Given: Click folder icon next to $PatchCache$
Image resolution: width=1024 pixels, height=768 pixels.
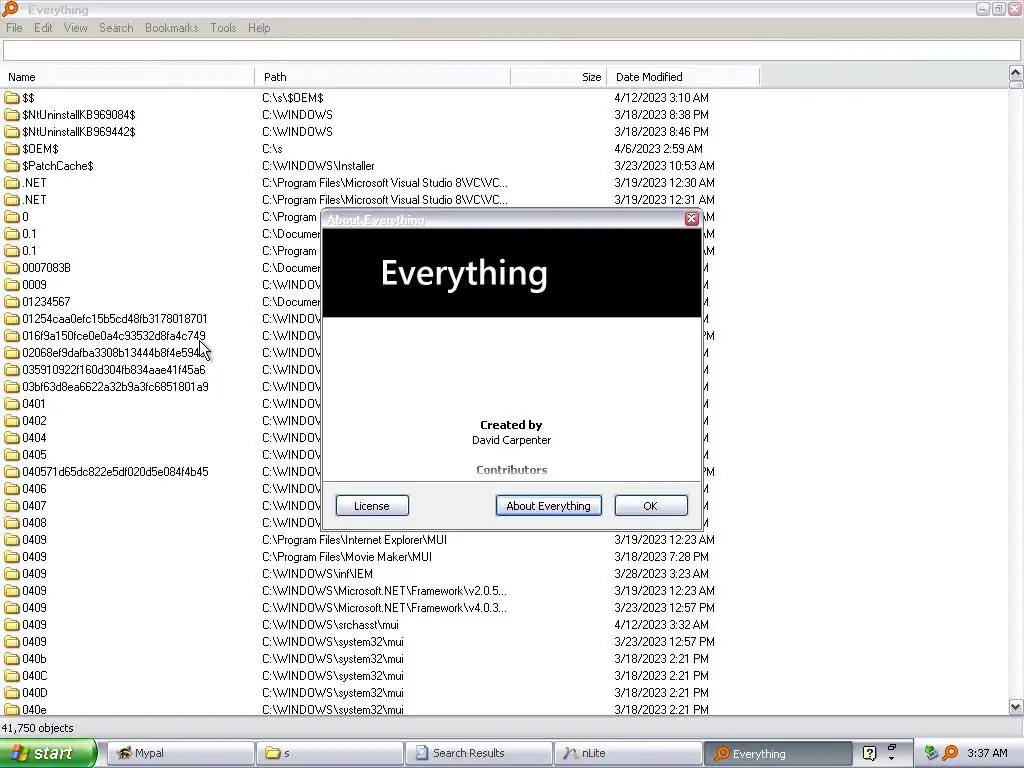Looking at the screenshot, I should click(12, 166).
